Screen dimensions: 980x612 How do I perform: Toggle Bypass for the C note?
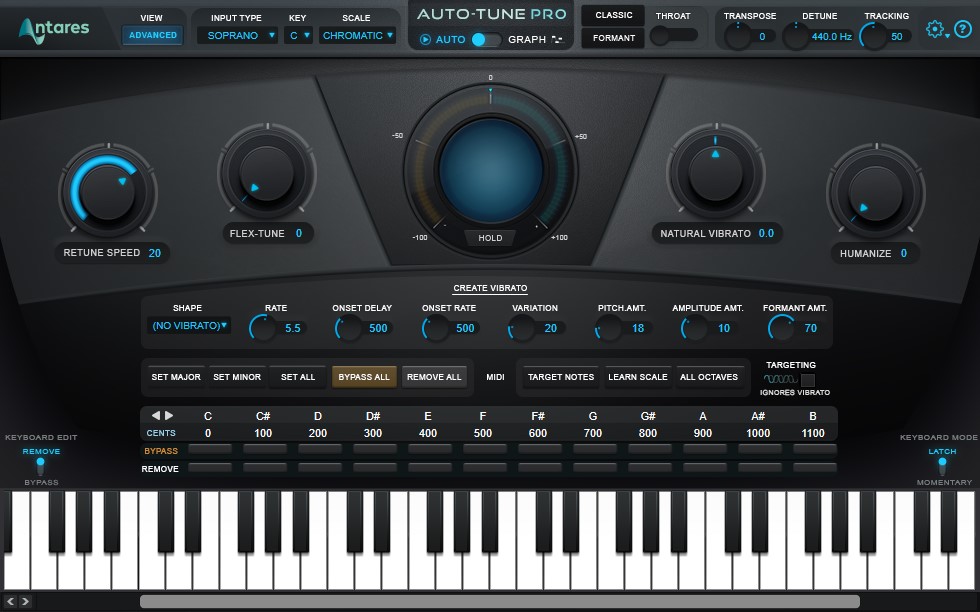(x=209, y=449)
